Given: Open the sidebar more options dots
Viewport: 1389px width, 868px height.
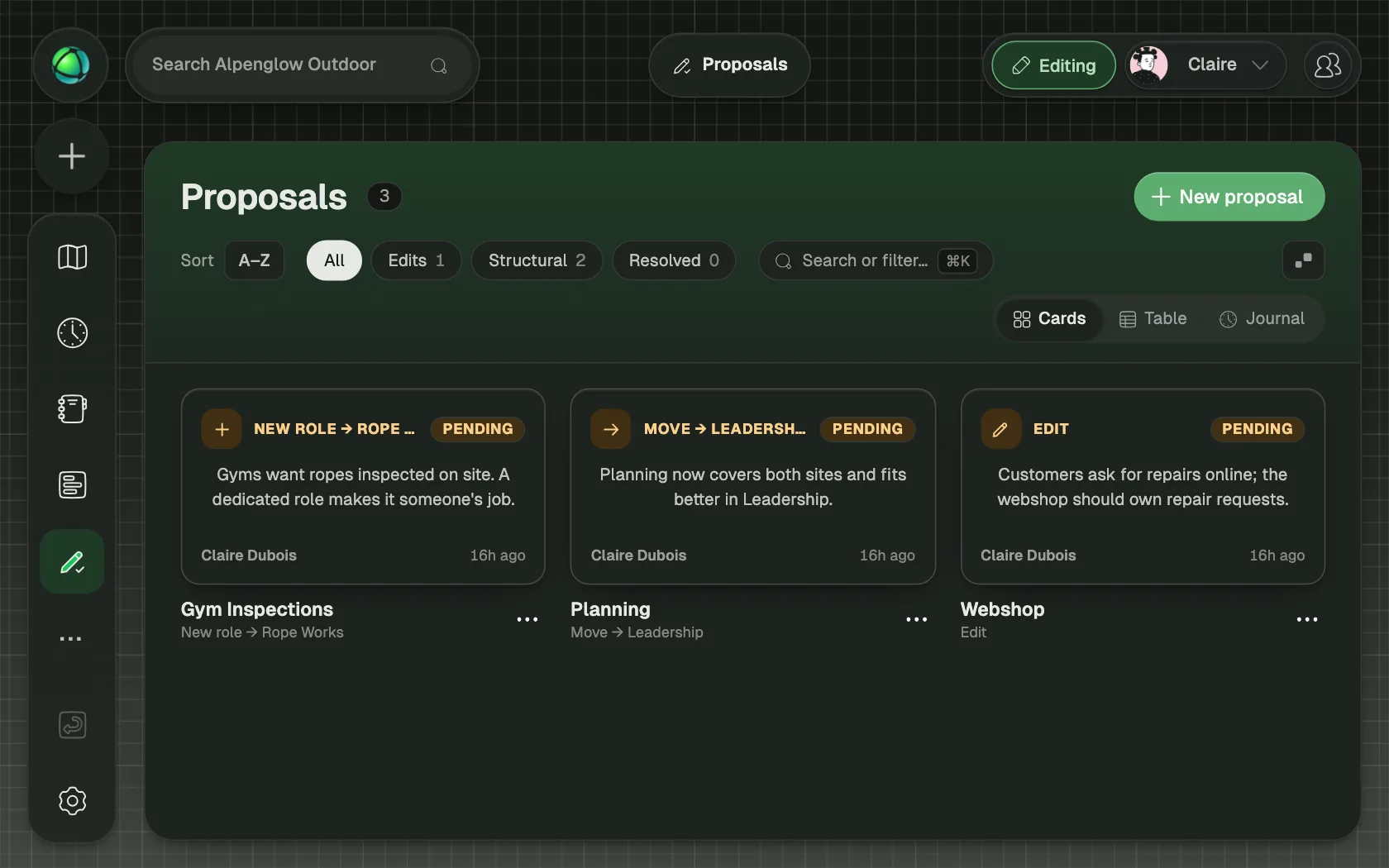Looking at the screenshot, I should coord(70,638).
